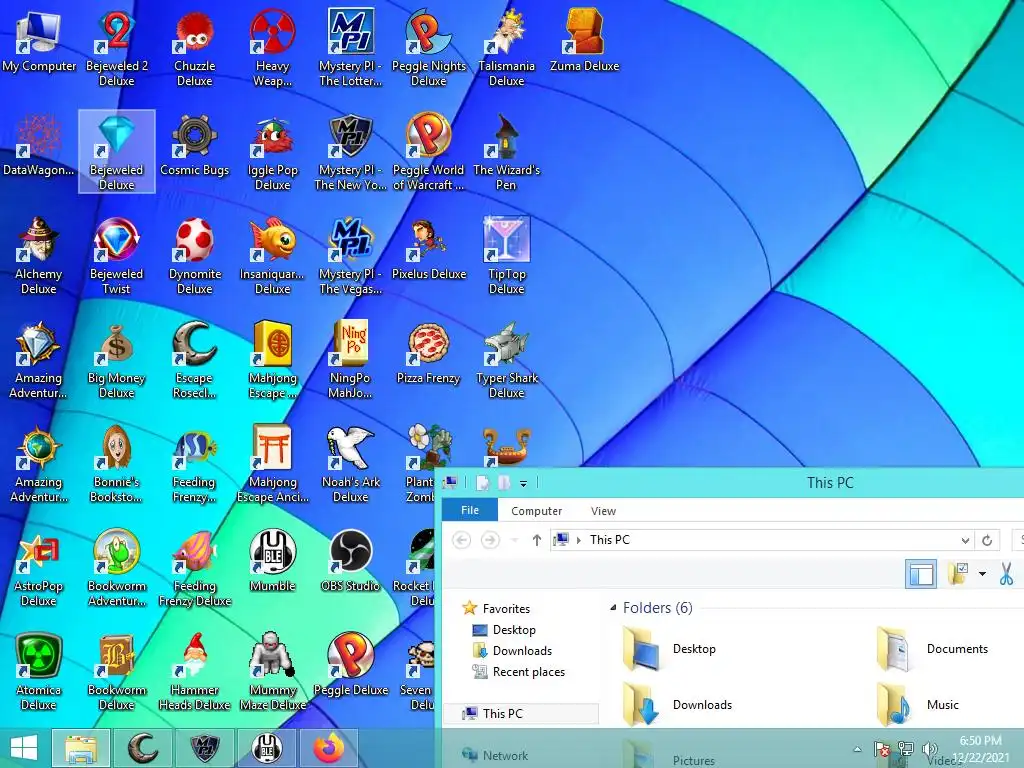Launch Bookworm Deluxe book icon
Viewport: 1024px width, 768px height.
[x=117, y=671]
